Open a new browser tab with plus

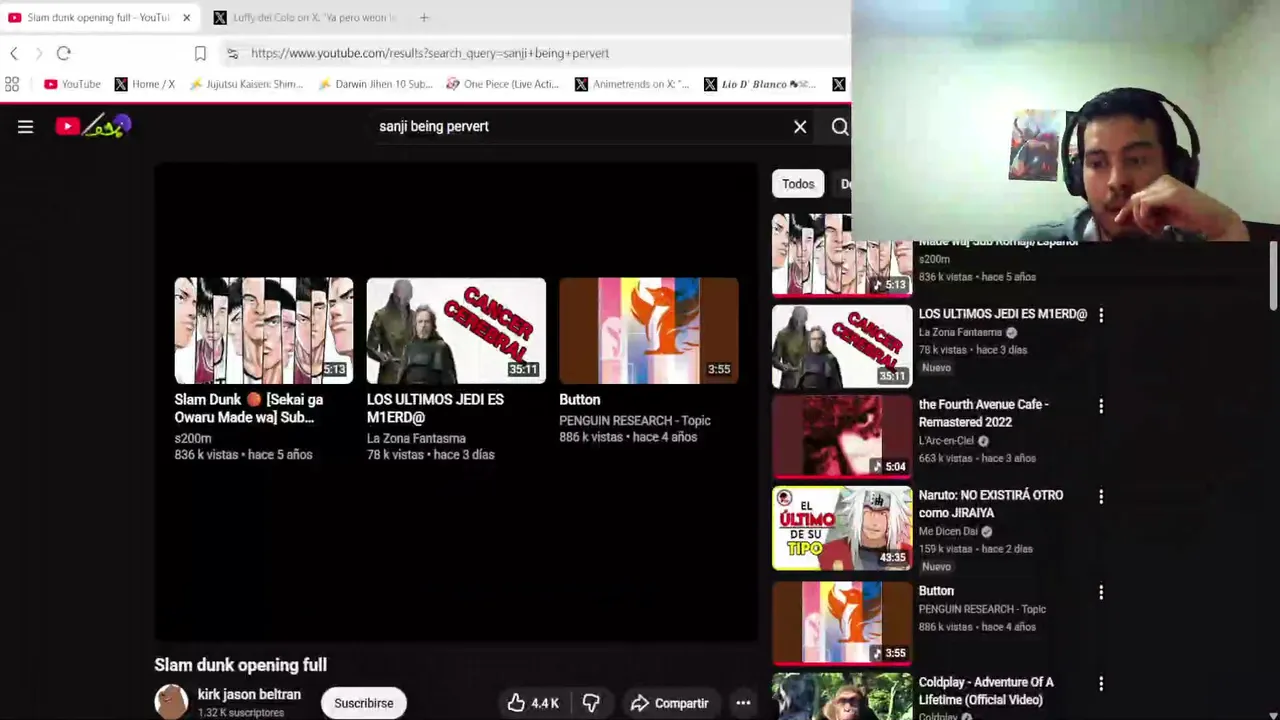tap(424, 17)
